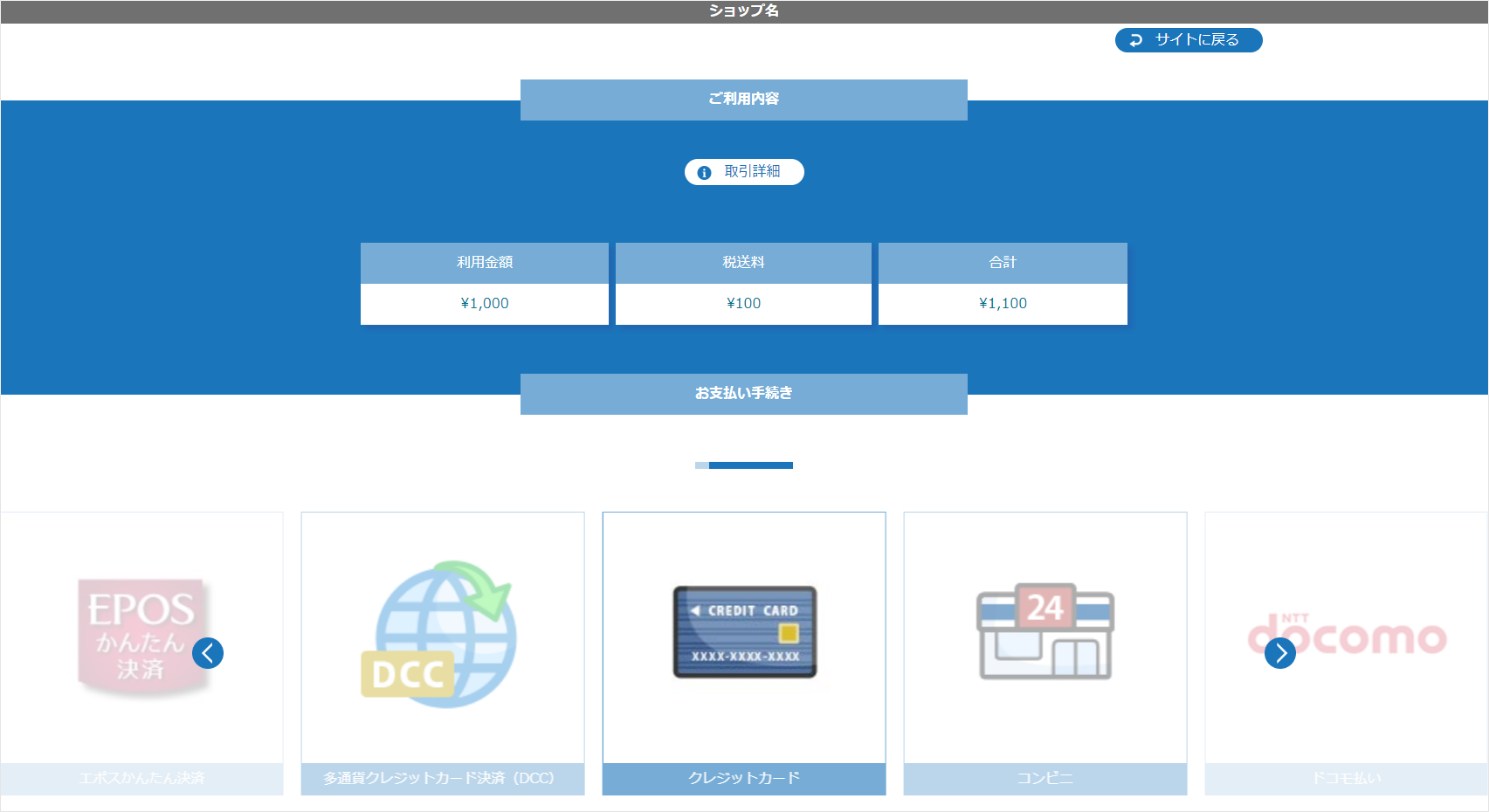Click the 合計 ¥1,100 total cell
Viewport: 1489px width, 812px height.
pos(1002,304)
